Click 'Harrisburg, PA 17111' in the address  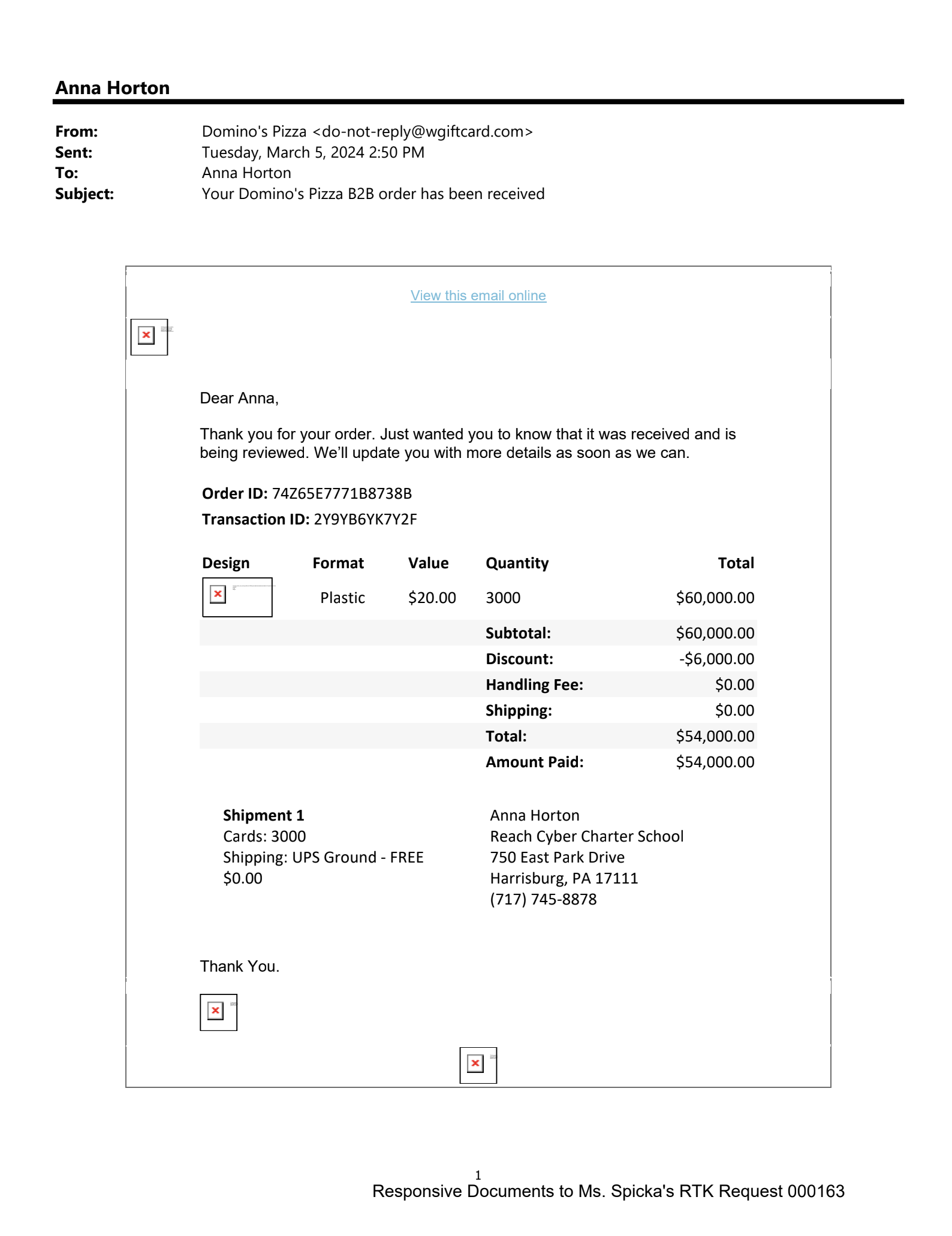[x=564, y=878]
